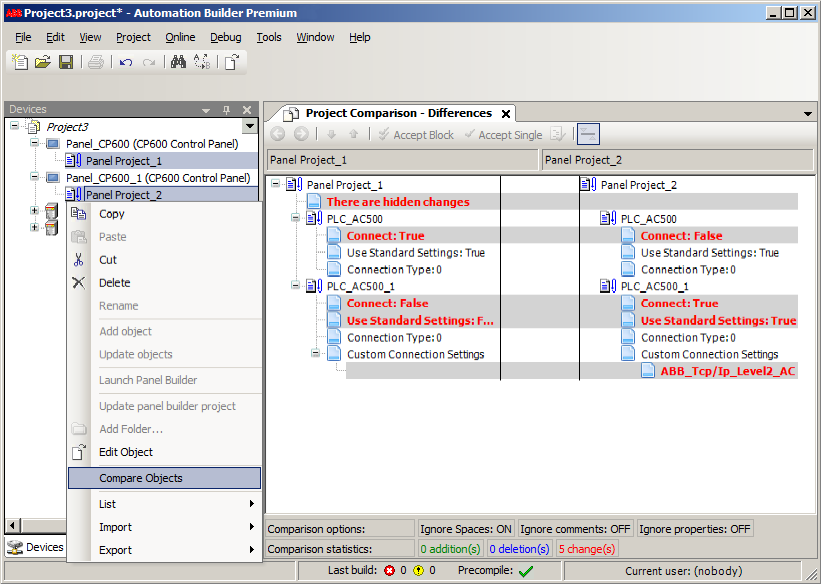
Task: Collapse Panel Project_1 in the comparison tree
Action: coord(275,184)
